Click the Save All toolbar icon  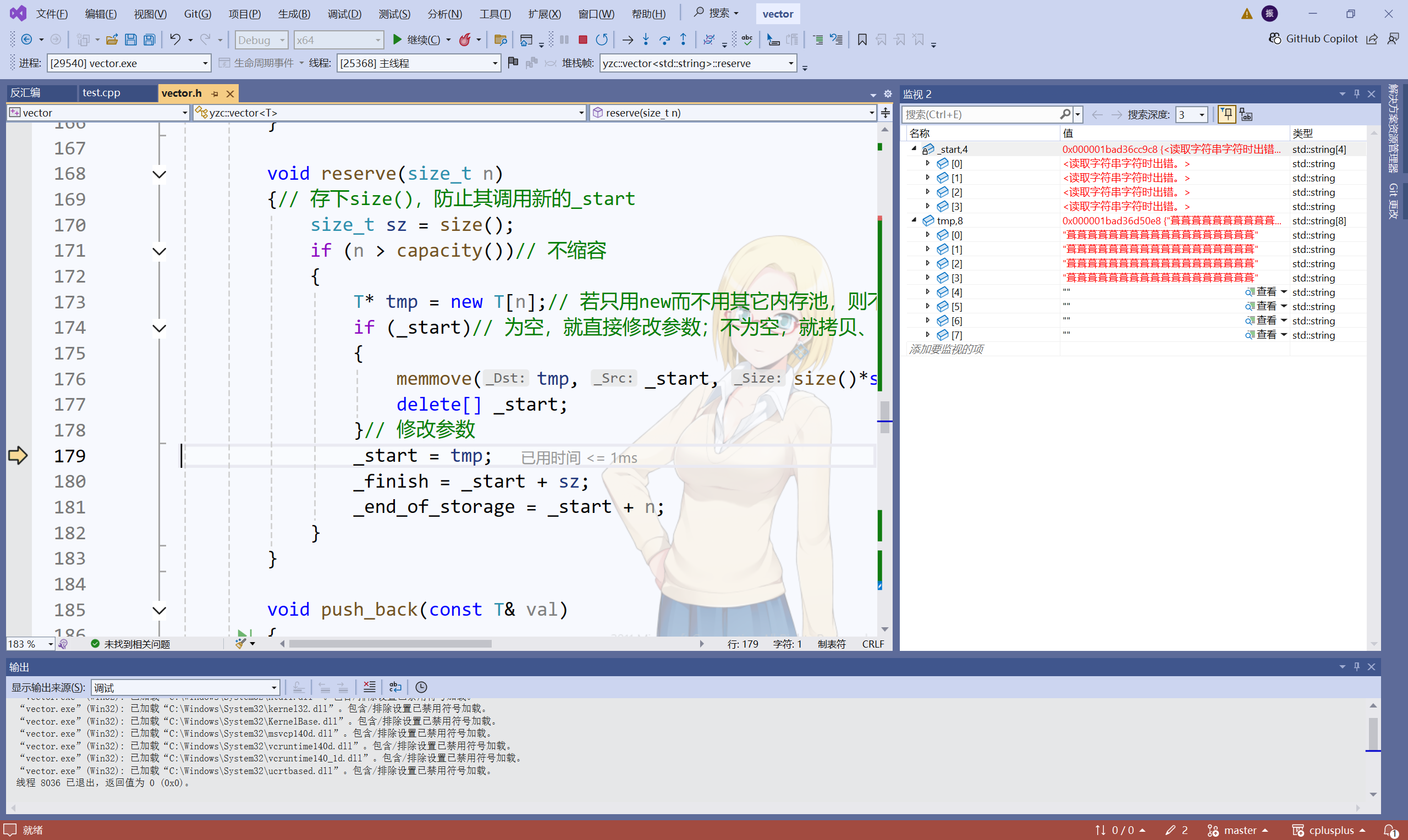click(x=150, y=40)
